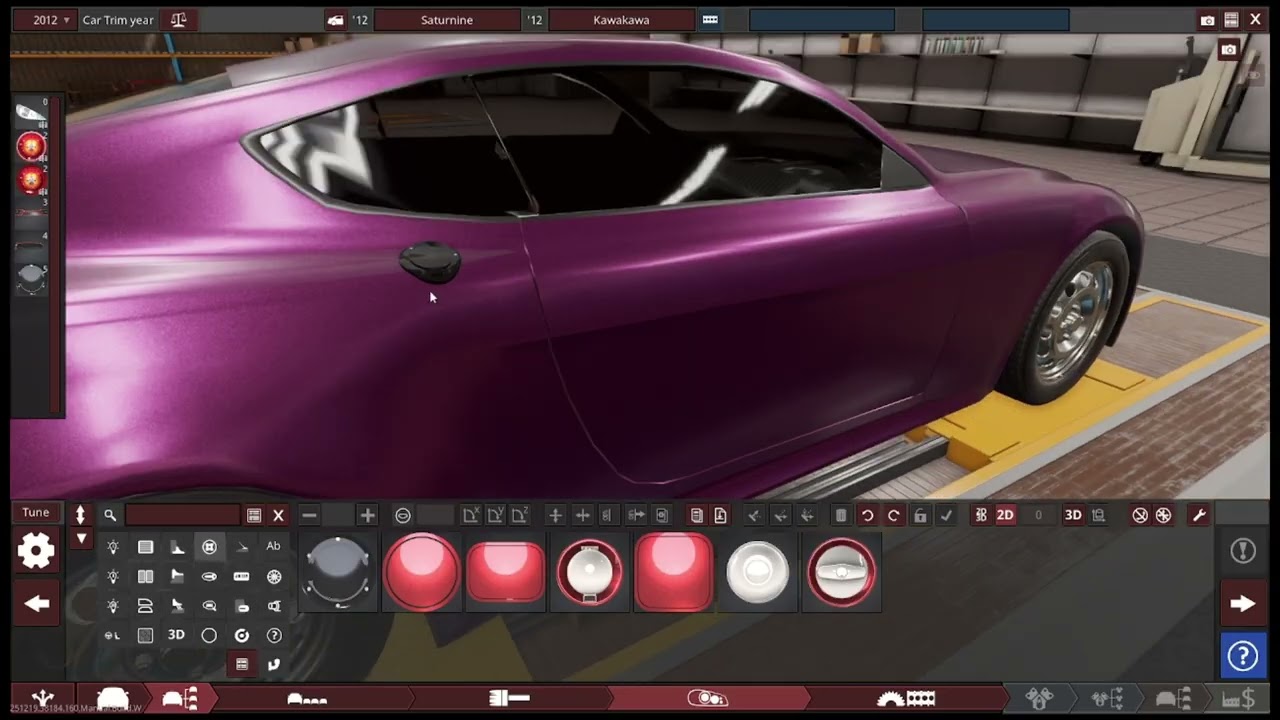The height and width of the screenshot is (720, 1280).
Task: Select the question mark misc category
Action: 273,635
